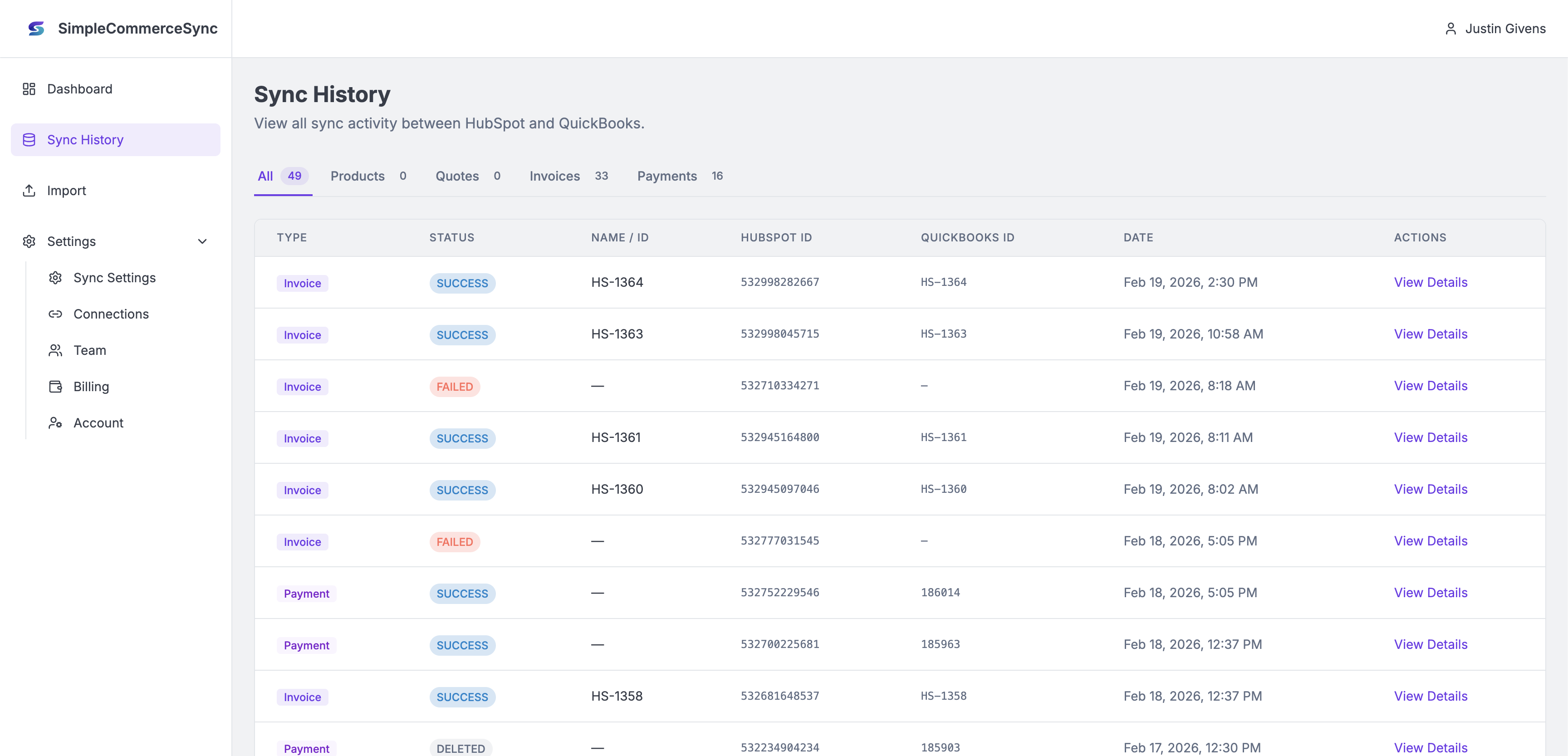Click the Team people icon
Image resolution: width=1568 pixels, height=756 pixels.
click(x=55, y=351)
